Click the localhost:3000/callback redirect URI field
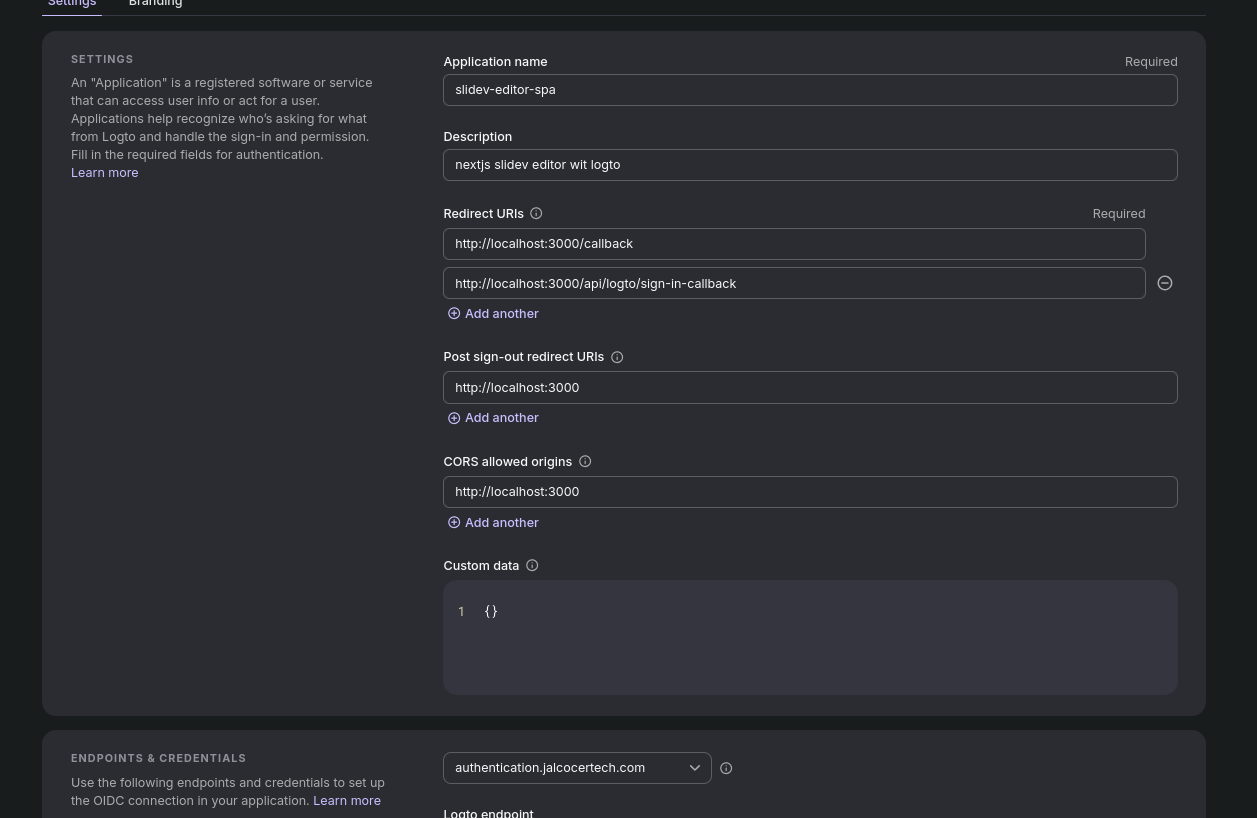 point(794,244)
